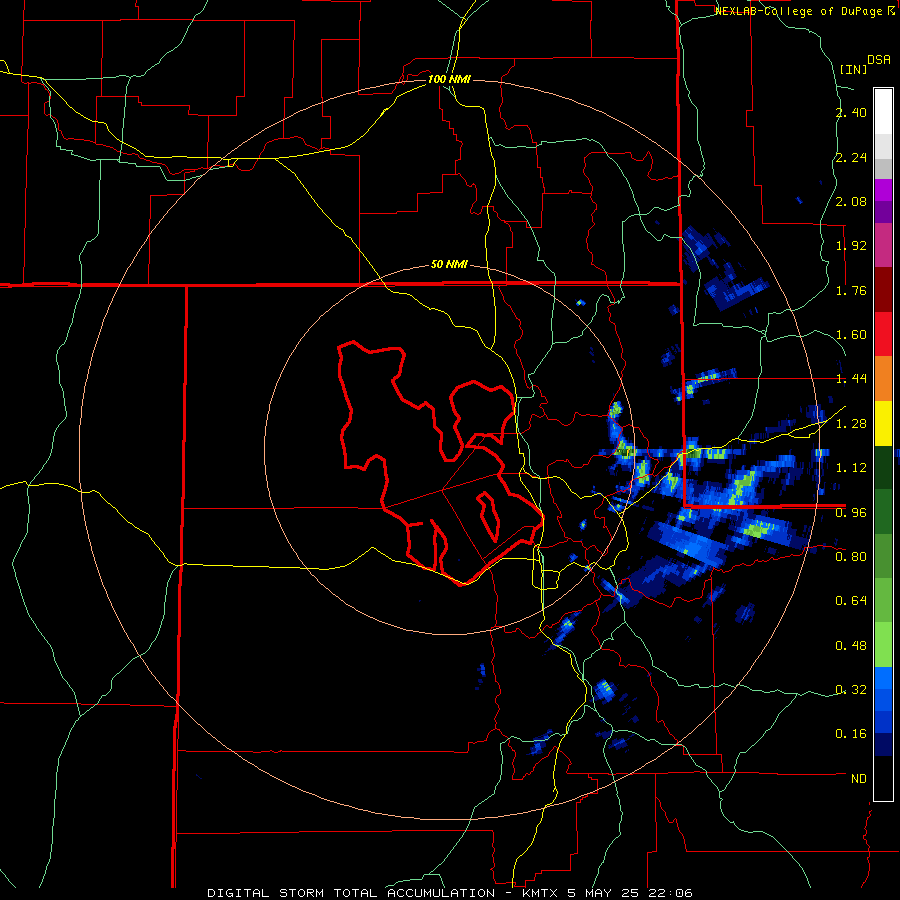
Task: Click the DSA product label
Action: click(879, 60)
